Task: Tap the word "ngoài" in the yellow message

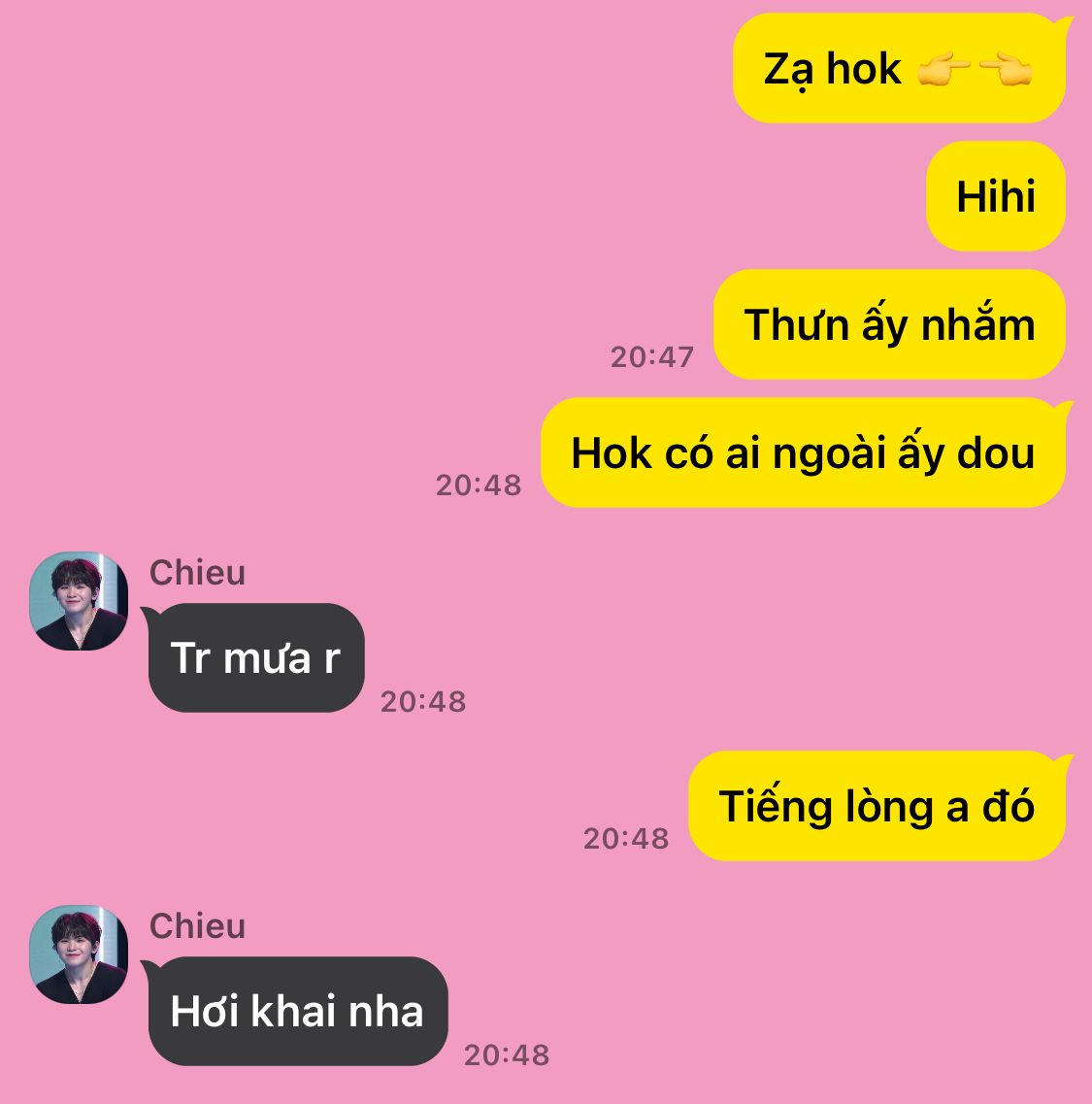Action: pos(829,454)
